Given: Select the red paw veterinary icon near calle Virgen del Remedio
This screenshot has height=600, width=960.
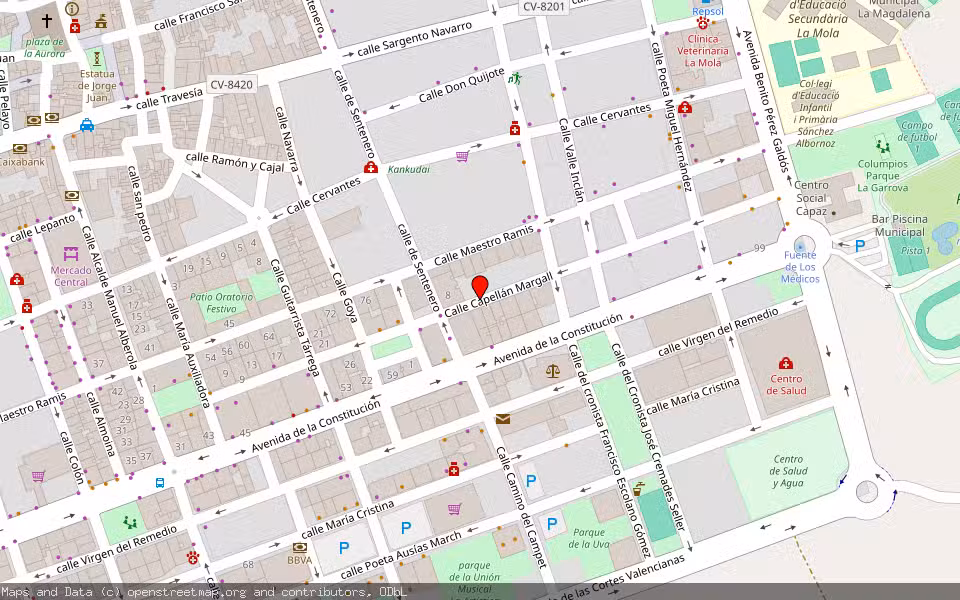Looking at the screenshot, I should pyautogui.click(x=193, y=558).
